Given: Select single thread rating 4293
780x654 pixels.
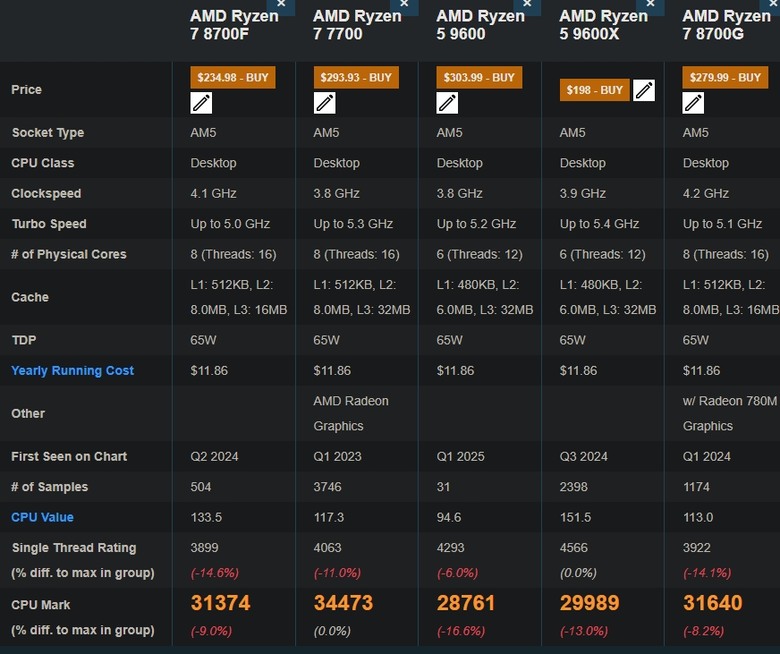Looking at the screenshot, I should click(451, 548).
